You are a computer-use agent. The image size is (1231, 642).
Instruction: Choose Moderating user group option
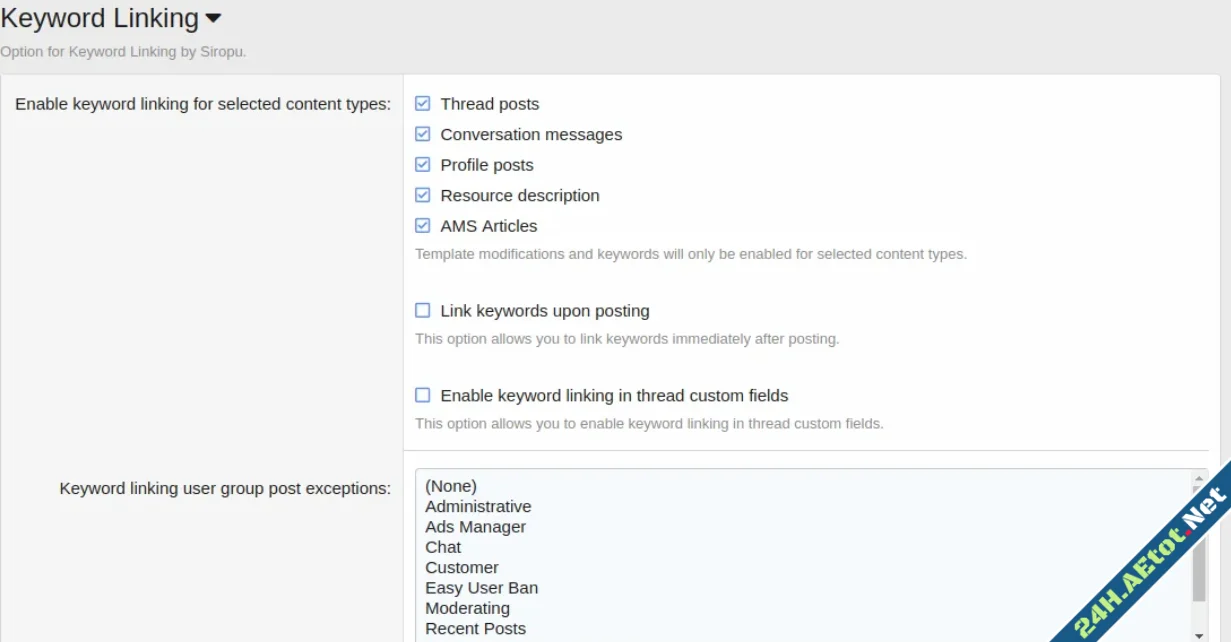tap(467, 608)
